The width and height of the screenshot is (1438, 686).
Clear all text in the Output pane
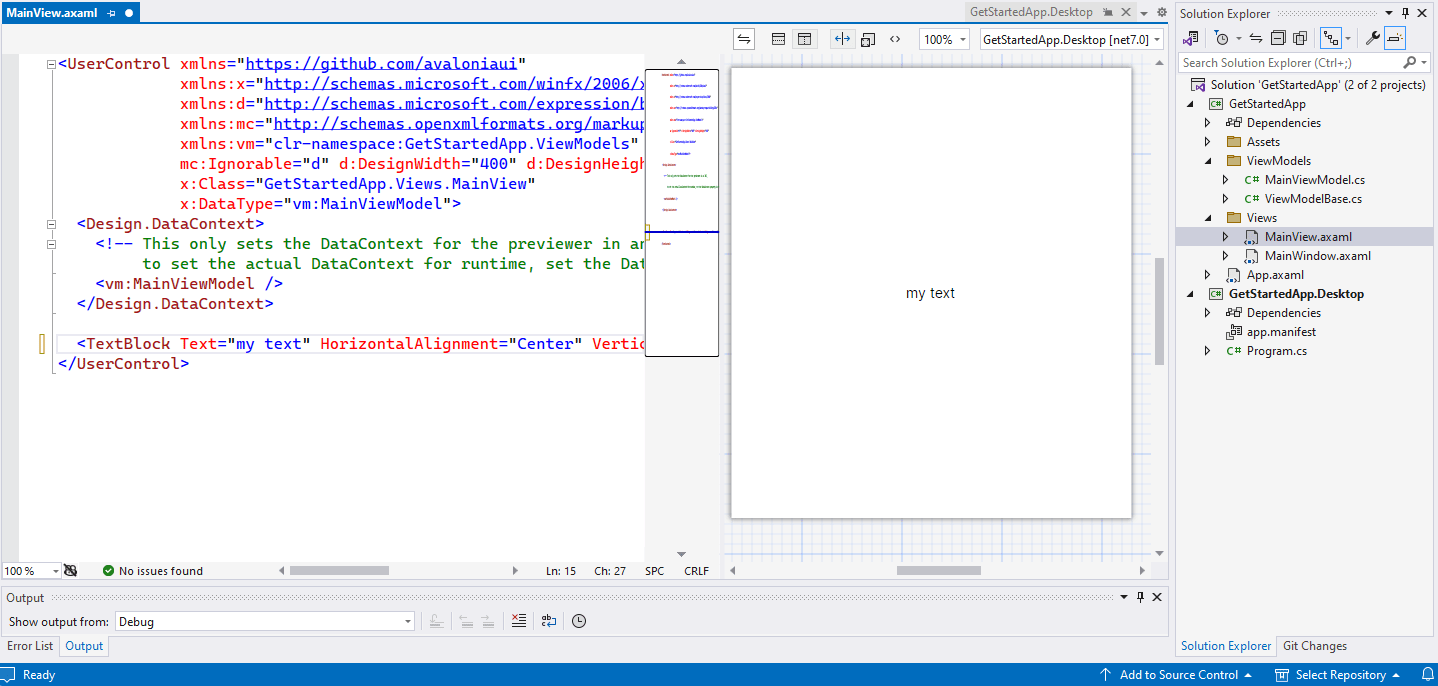[518, 621]
